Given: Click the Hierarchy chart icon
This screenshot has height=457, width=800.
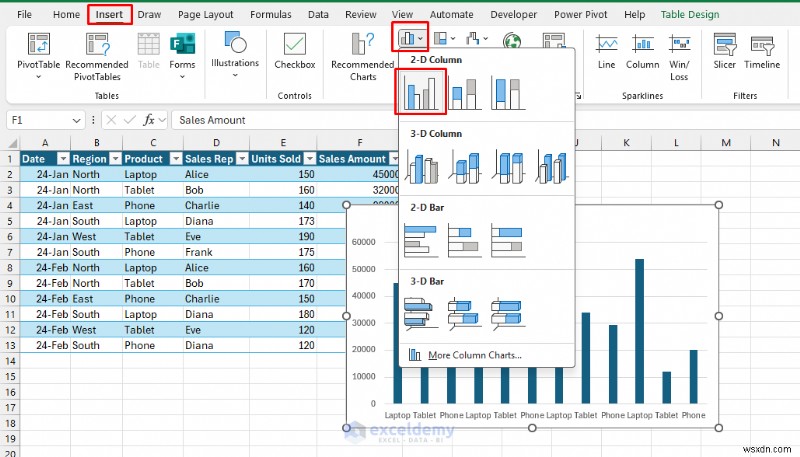Looking at the screenshot, I should point(440,38).
